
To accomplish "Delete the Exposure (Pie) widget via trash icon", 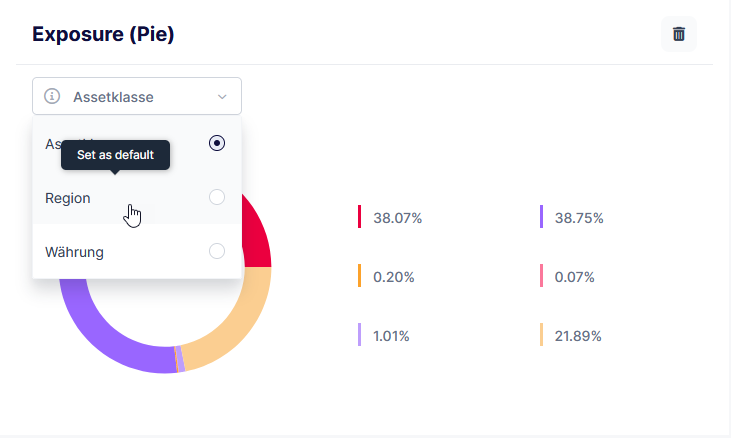I will (x=679, y=34).
